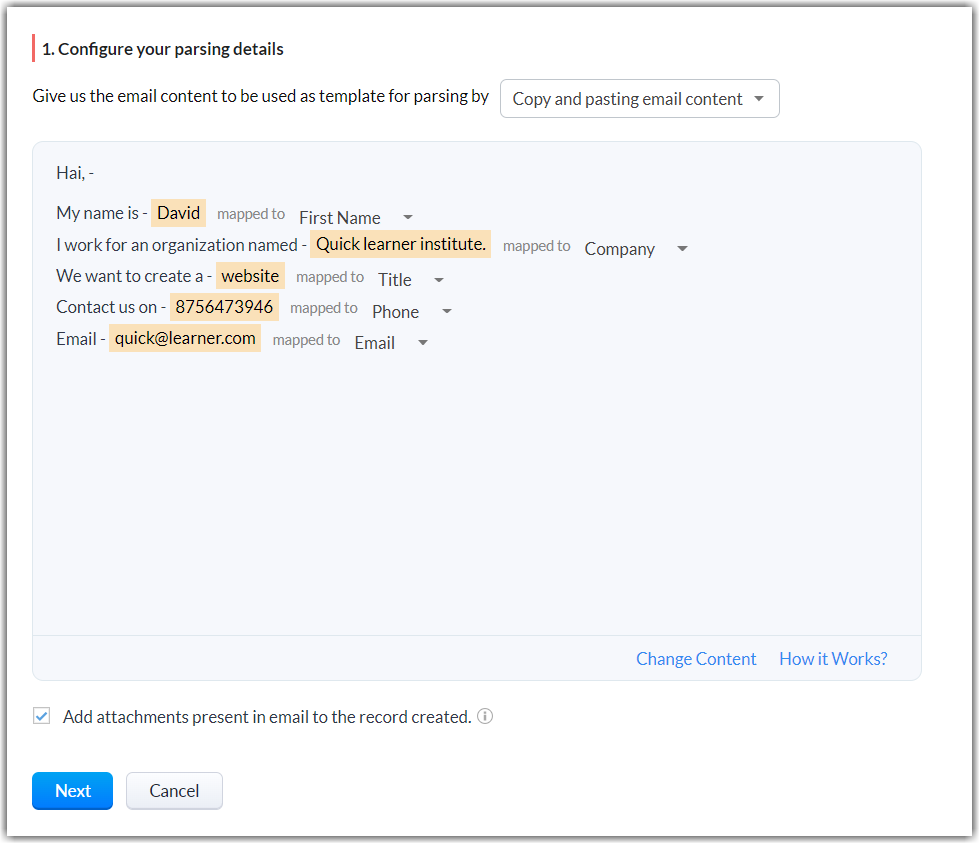
Task: Open the Copy and pasting email content dropdown
Action: [x=639, y=99]
